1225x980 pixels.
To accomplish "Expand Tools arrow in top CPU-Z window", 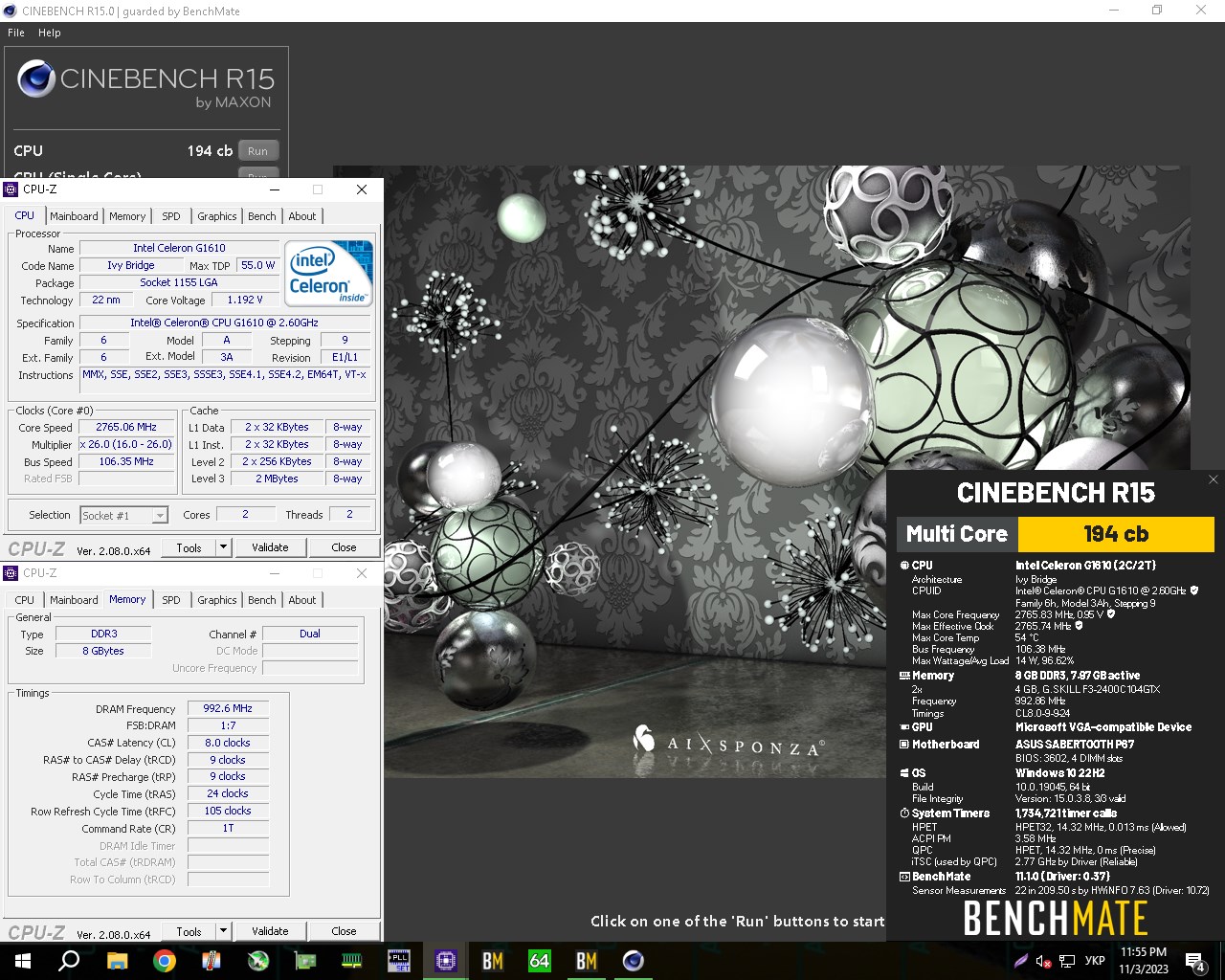I will [x=223, y=547].
